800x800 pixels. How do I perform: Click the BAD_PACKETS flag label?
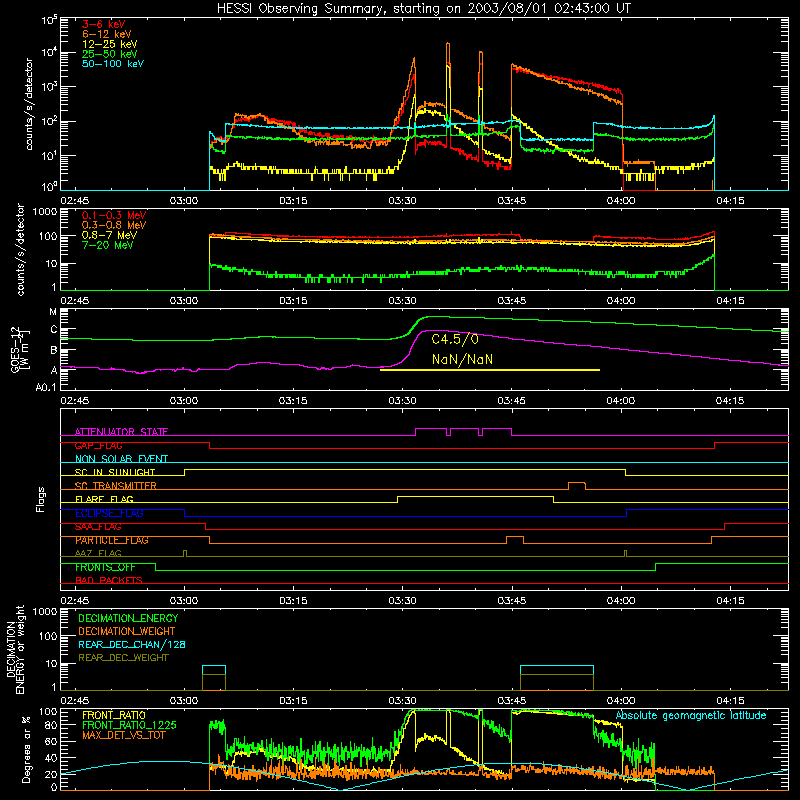[109, 581]
